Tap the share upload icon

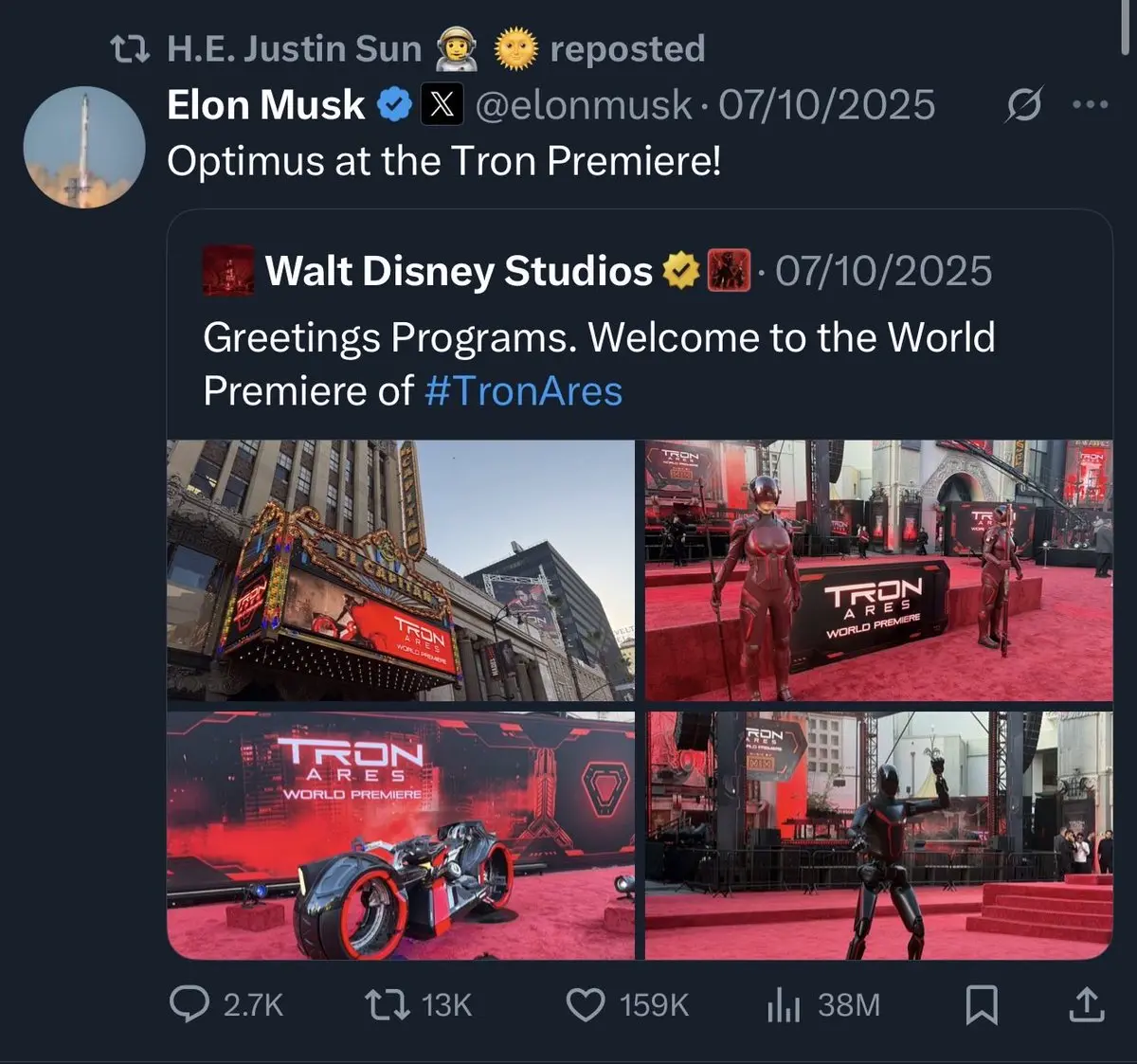tap(1087, 1004)
